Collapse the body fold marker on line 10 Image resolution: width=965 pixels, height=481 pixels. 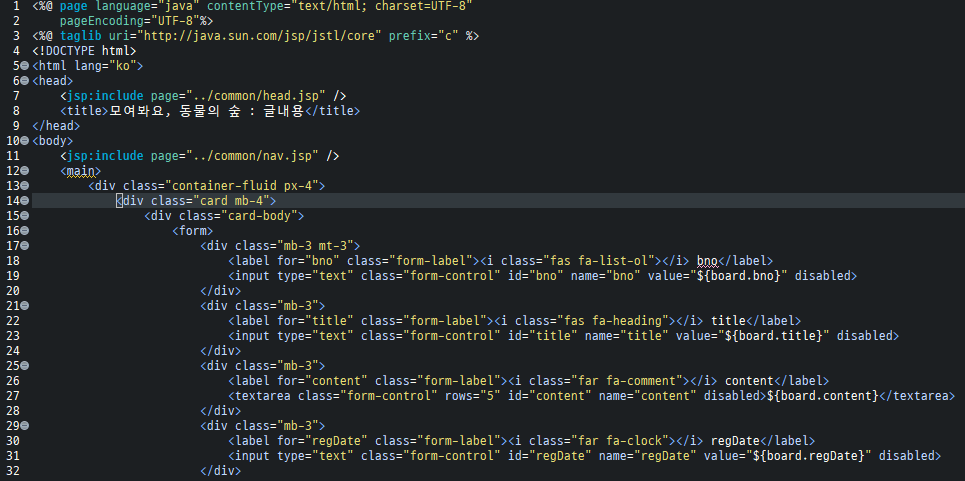25,141
